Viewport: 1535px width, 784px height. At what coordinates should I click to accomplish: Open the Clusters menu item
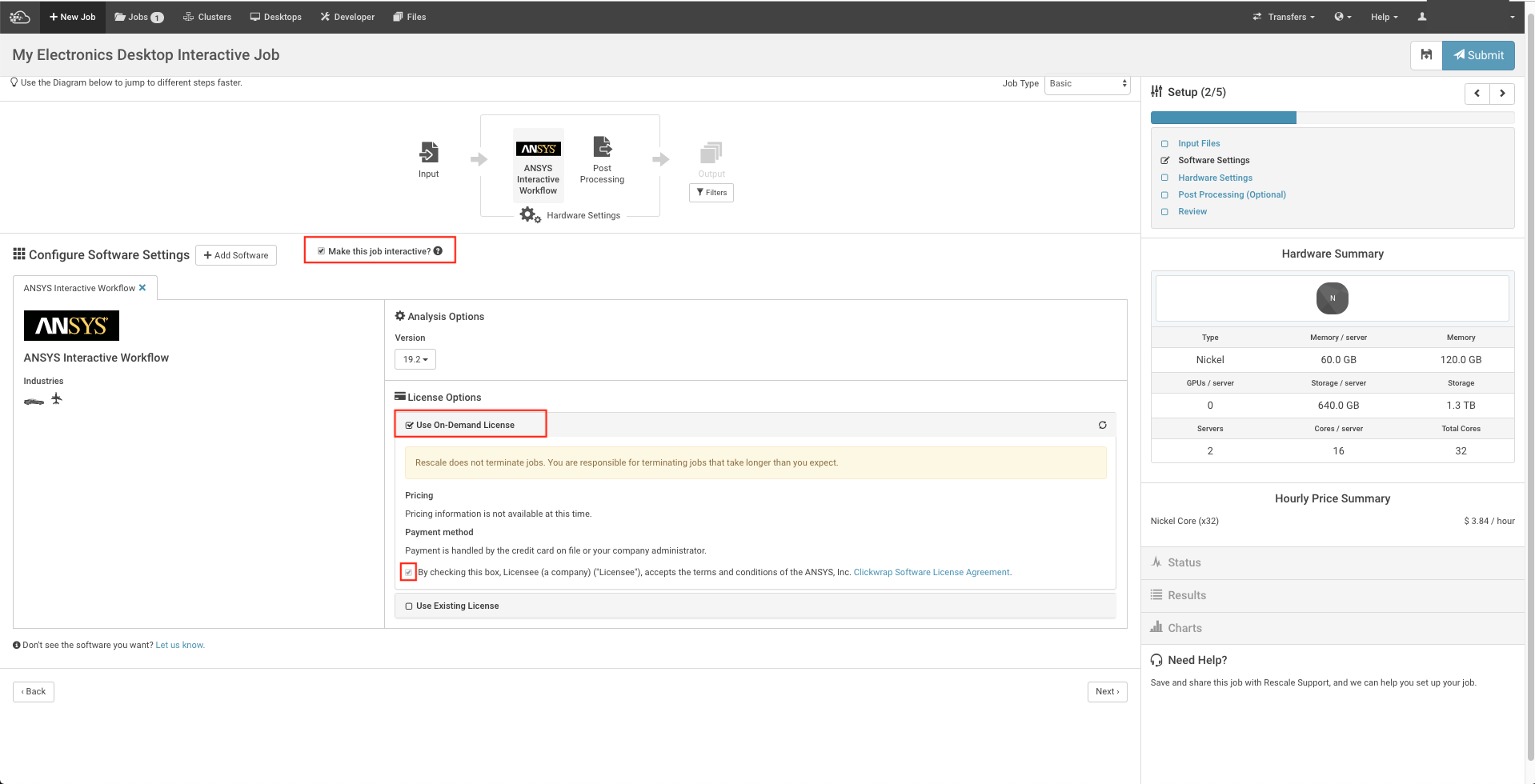tap(207, 17)
